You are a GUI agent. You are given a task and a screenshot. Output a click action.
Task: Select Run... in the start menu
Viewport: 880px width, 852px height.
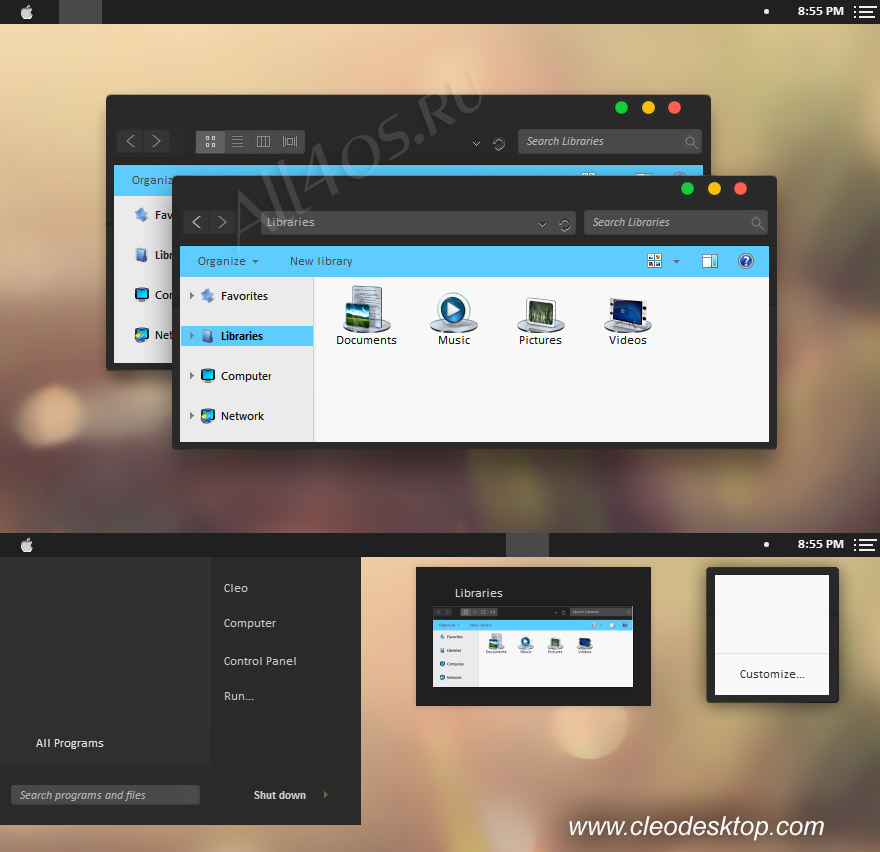[239, 696]
